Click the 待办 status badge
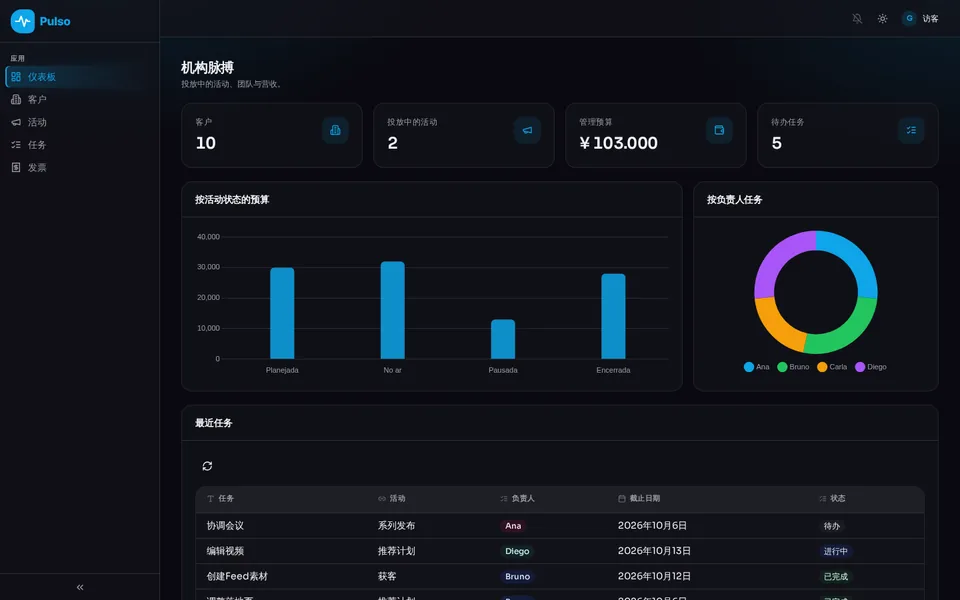This screenshot has width=960, height=600. pyautogui.click(x=831, y=526)
